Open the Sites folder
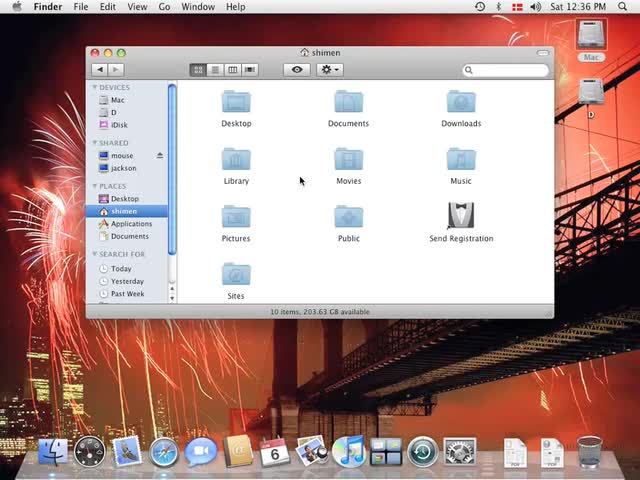 click(x=236, y=274)
